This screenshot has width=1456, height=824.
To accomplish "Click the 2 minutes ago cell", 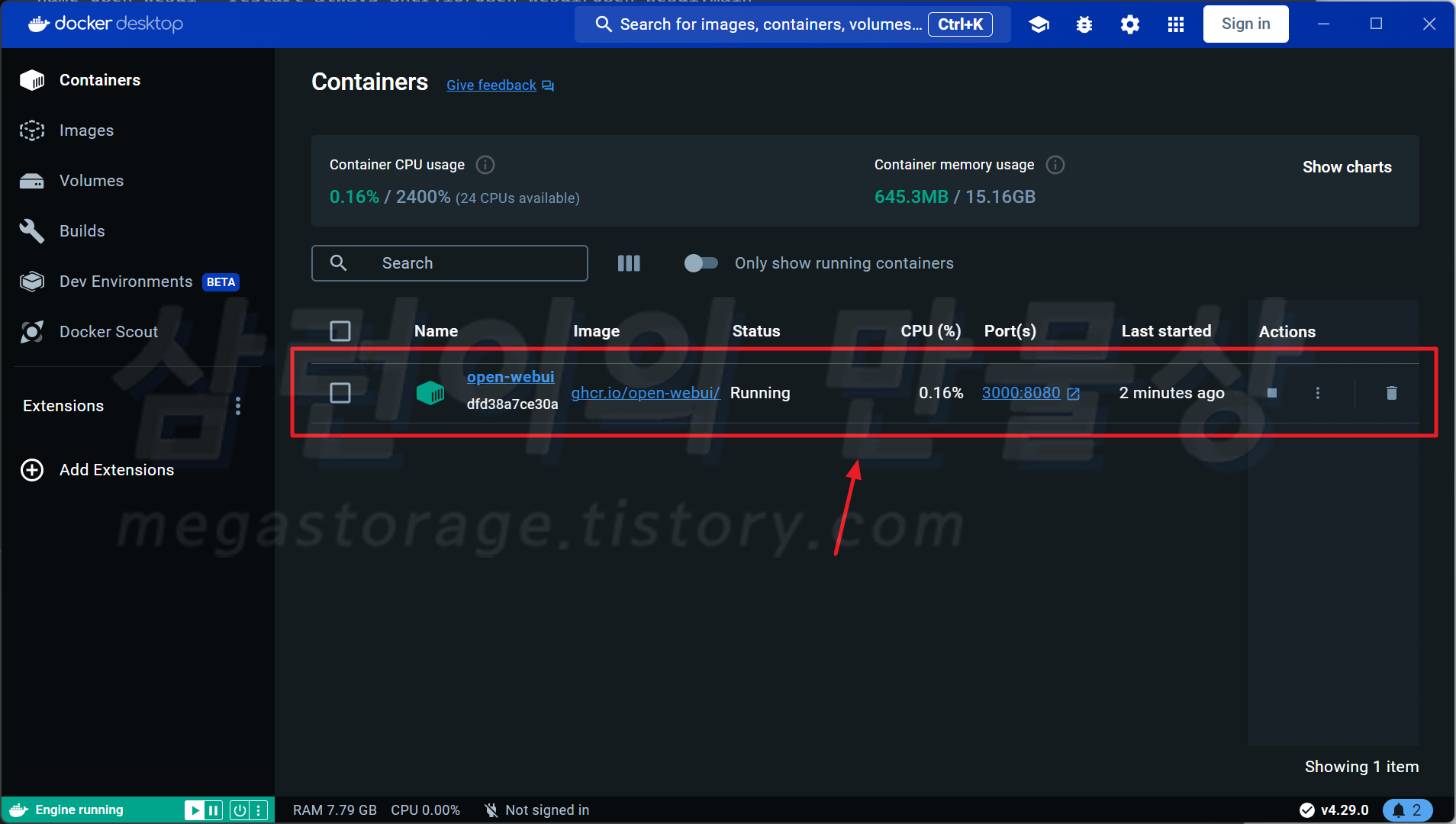I will 1171,393.
